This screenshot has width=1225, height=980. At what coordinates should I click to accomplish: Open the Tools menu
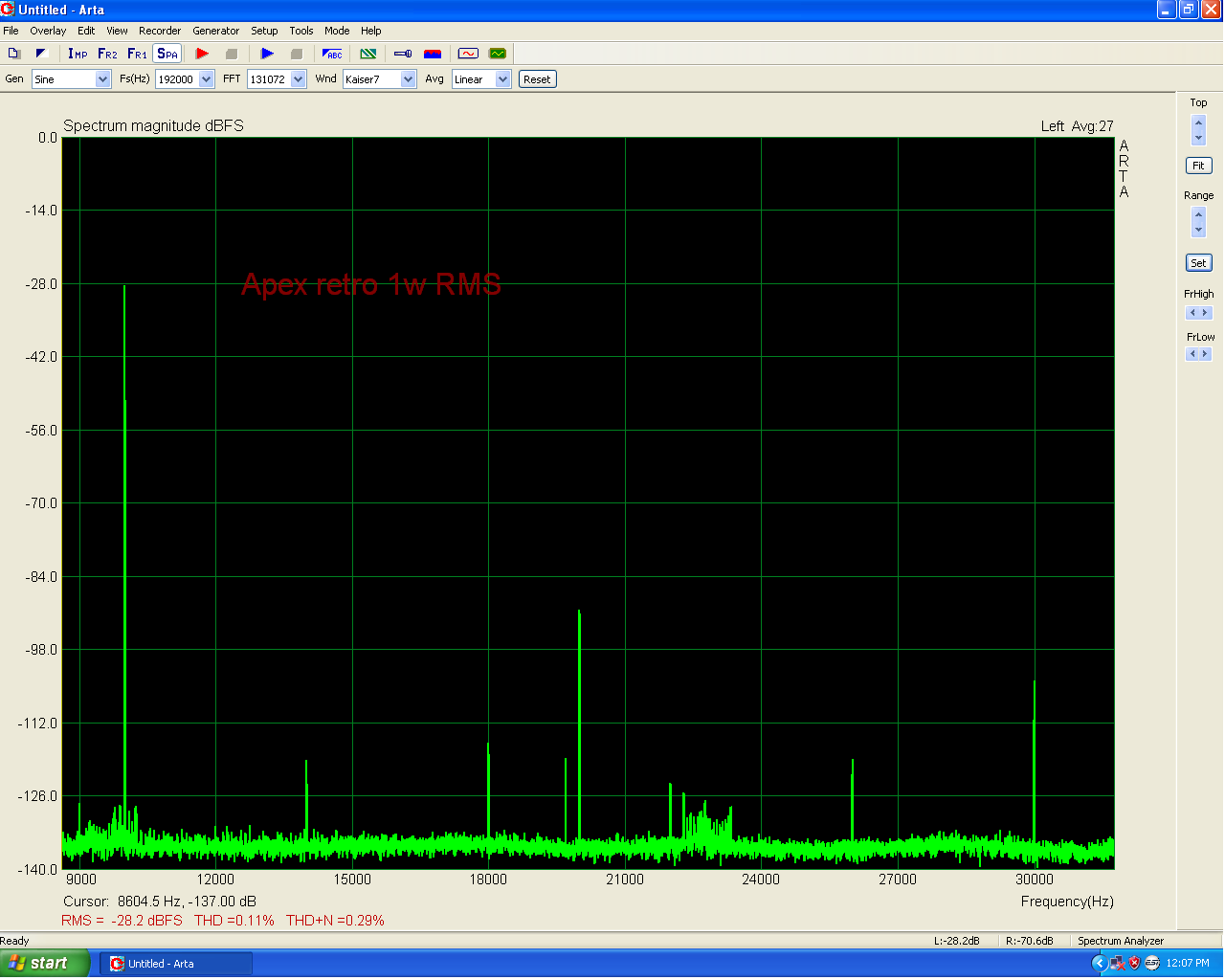click(301, 31)
